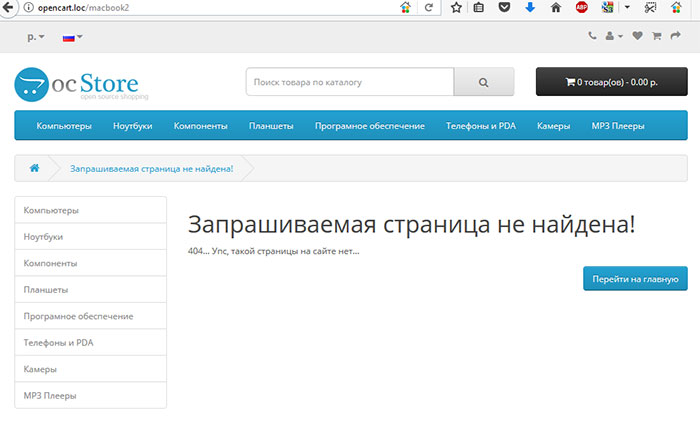This screenshot has width=700, height=423.
Task: Save page to Pocket icon
Action: 504,7
